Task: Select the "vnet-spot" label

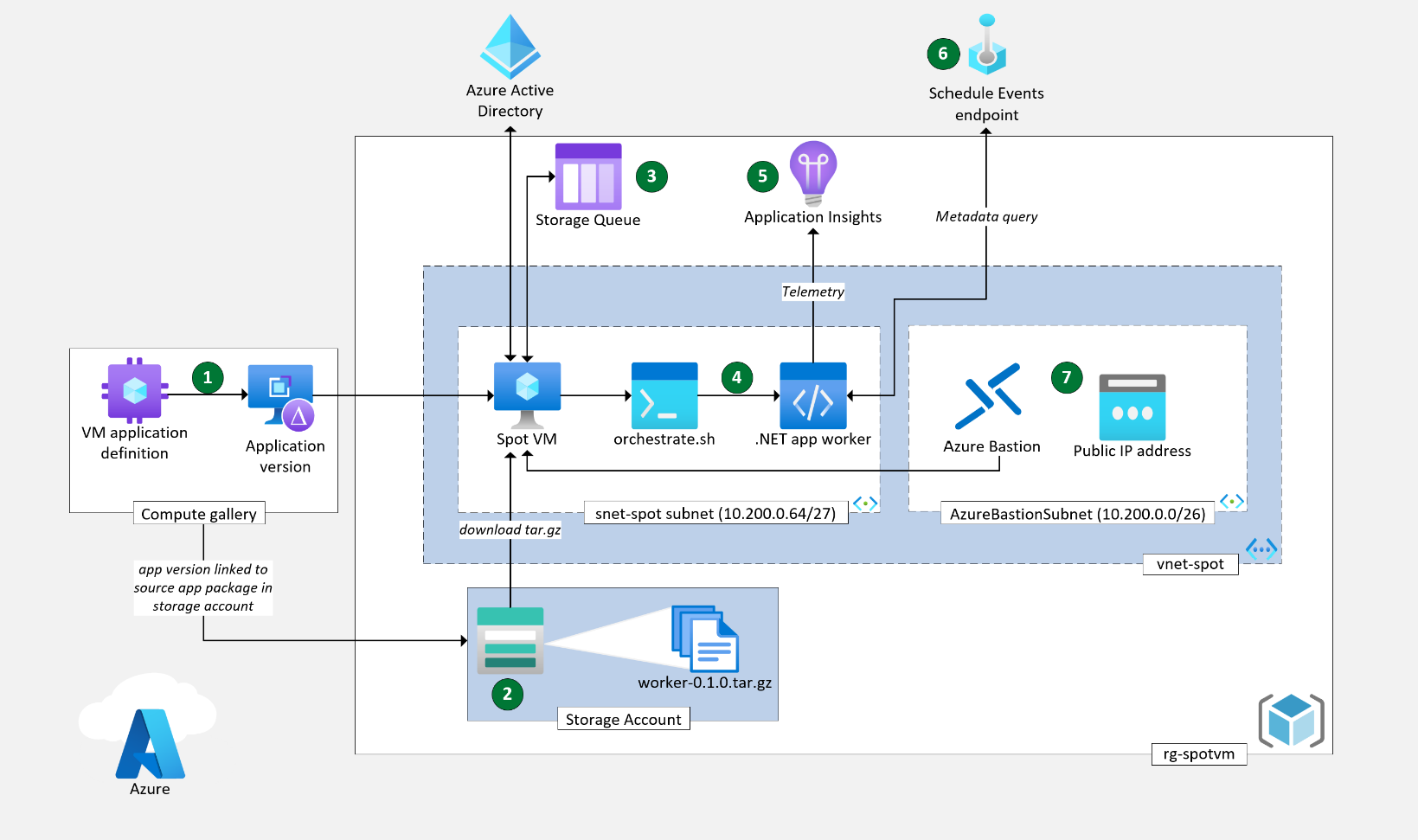Action: pyautogui.click(x=1190, y=564)
